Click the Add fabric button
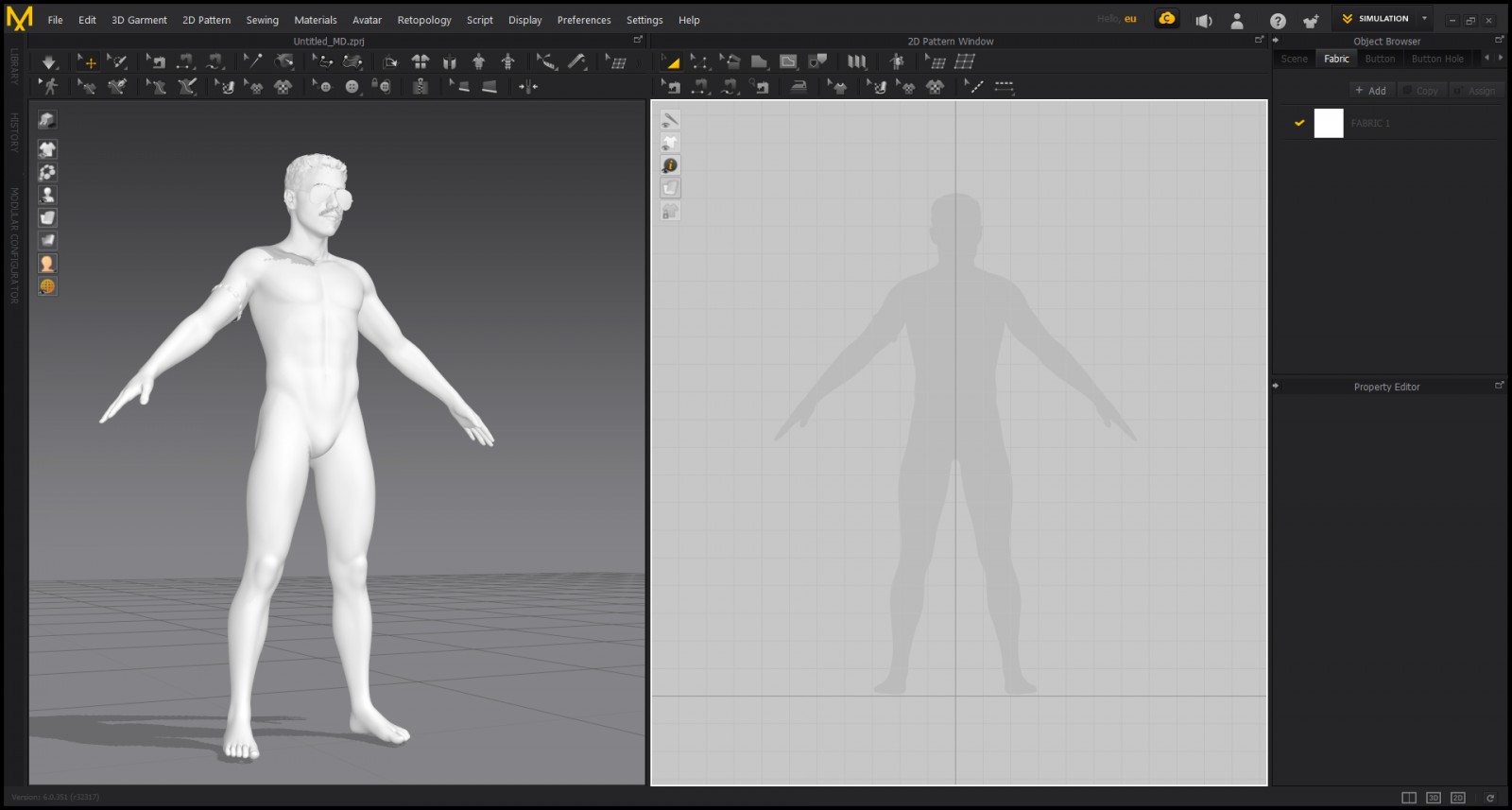 (x=1370, y=91)
